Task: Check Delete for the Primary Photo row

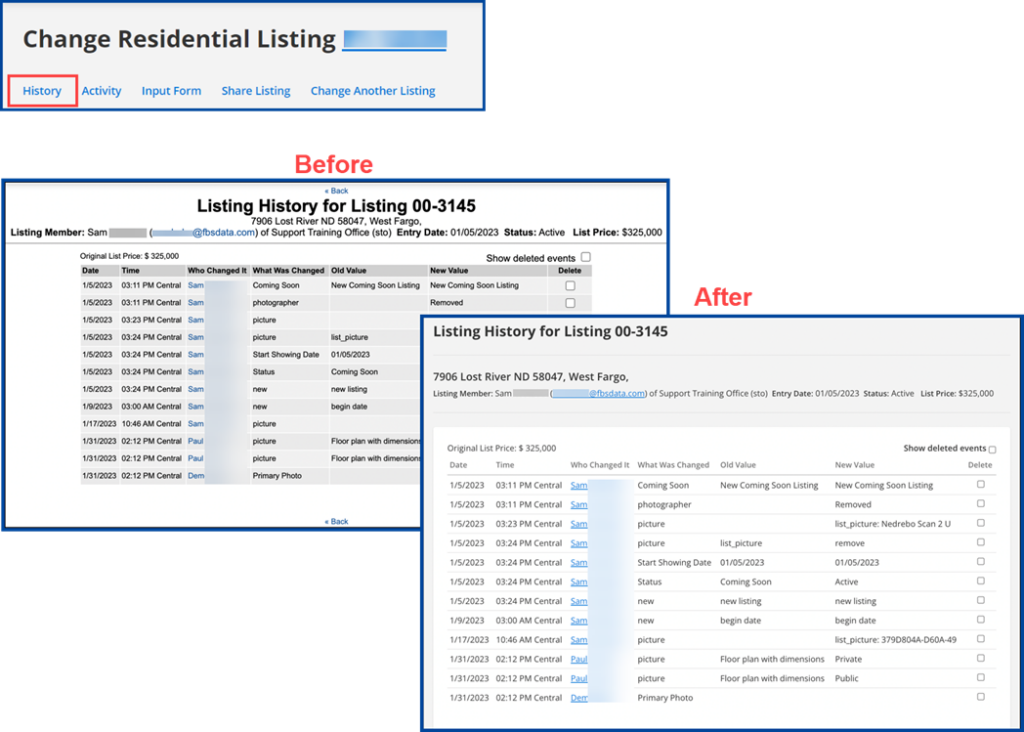Action: click(x=980, y=697)
